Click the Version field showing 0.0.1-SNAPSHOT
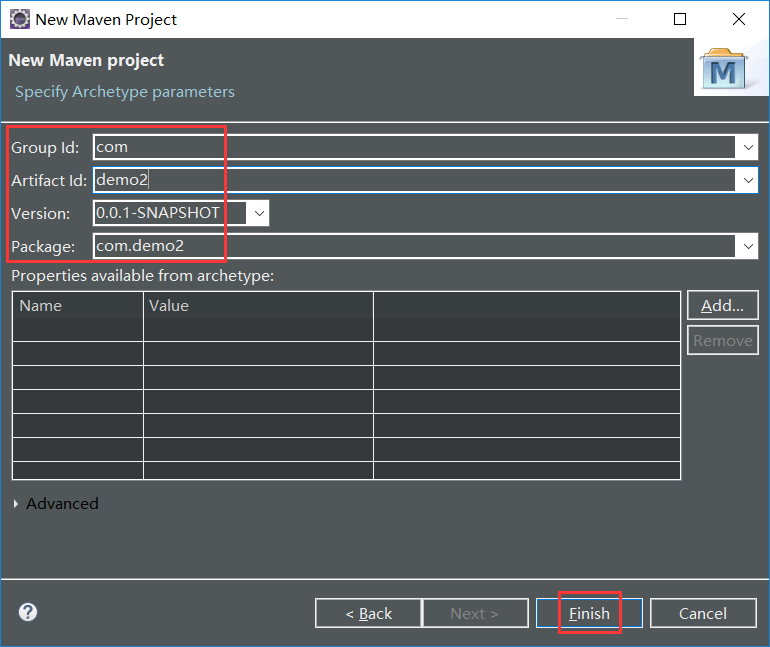 (170, 213)
